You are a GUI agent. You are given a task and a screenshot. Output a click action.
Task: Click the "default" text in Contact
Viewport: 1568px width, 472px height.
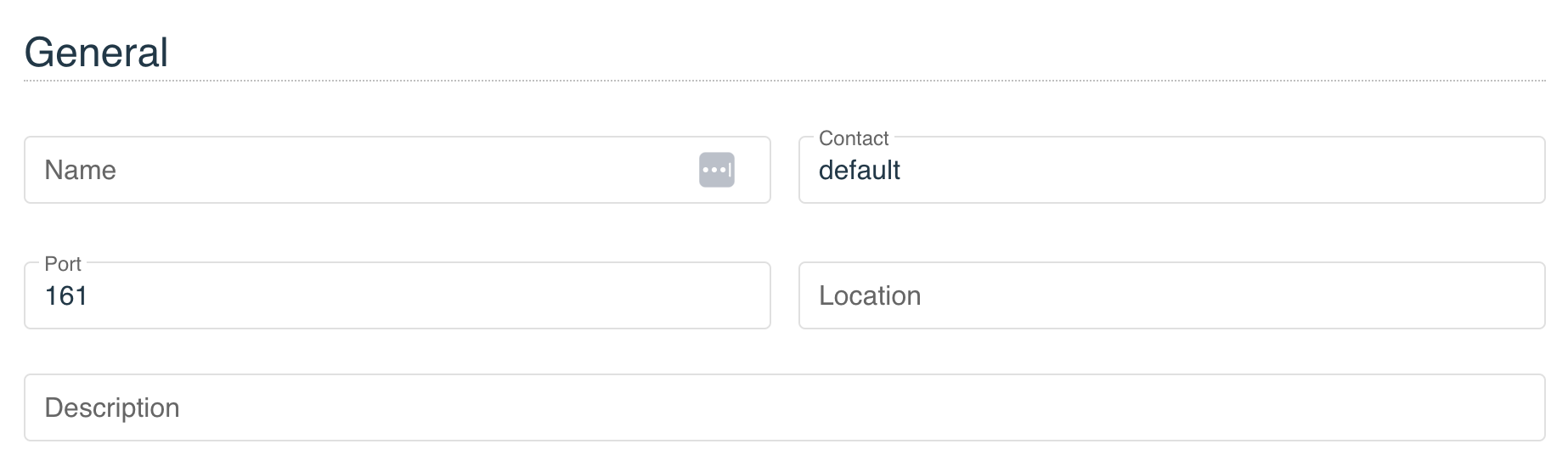coord(859,170)
